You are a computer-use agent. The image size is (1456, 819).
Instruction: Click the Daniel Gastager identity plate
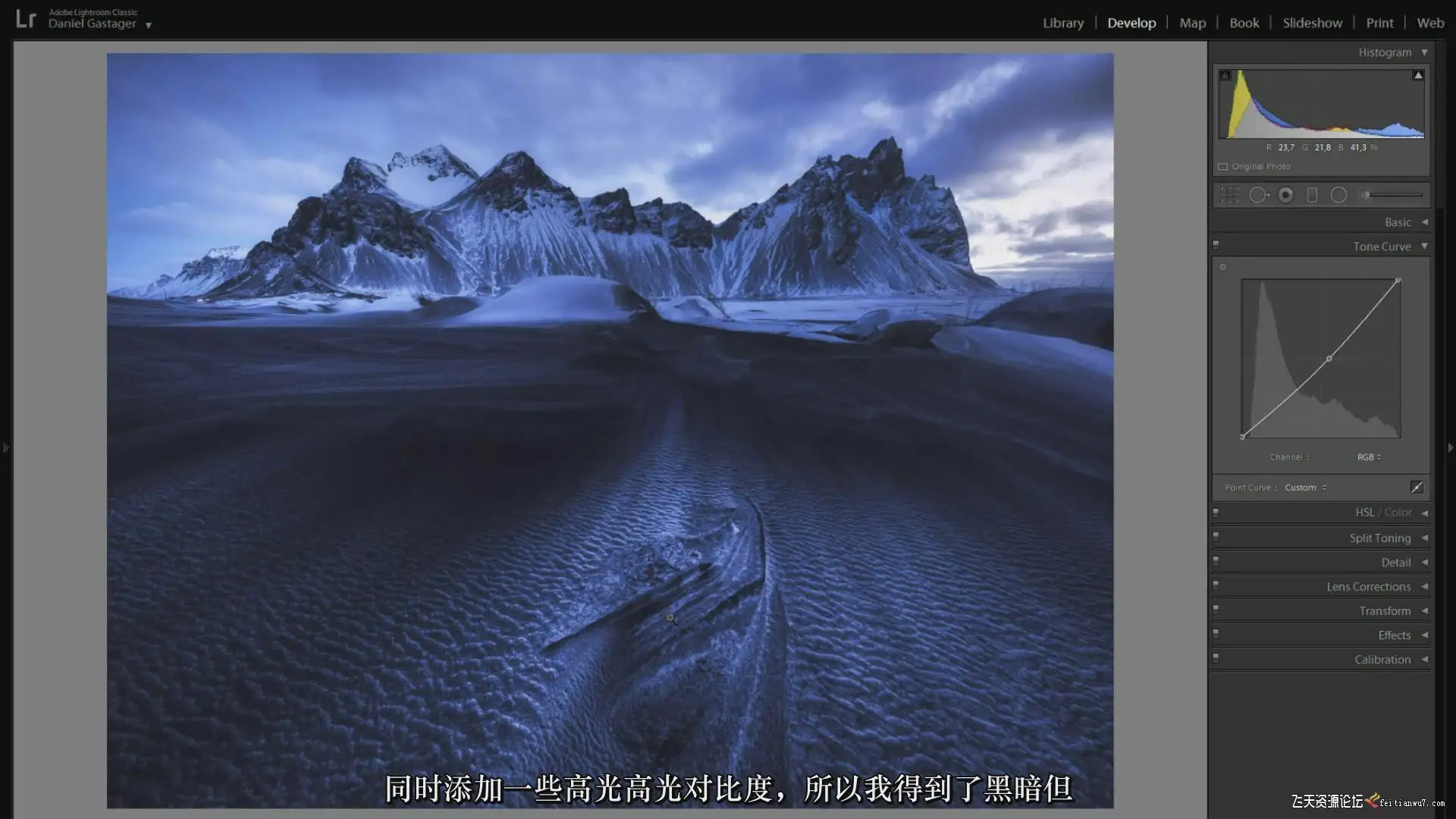point(93,24)
